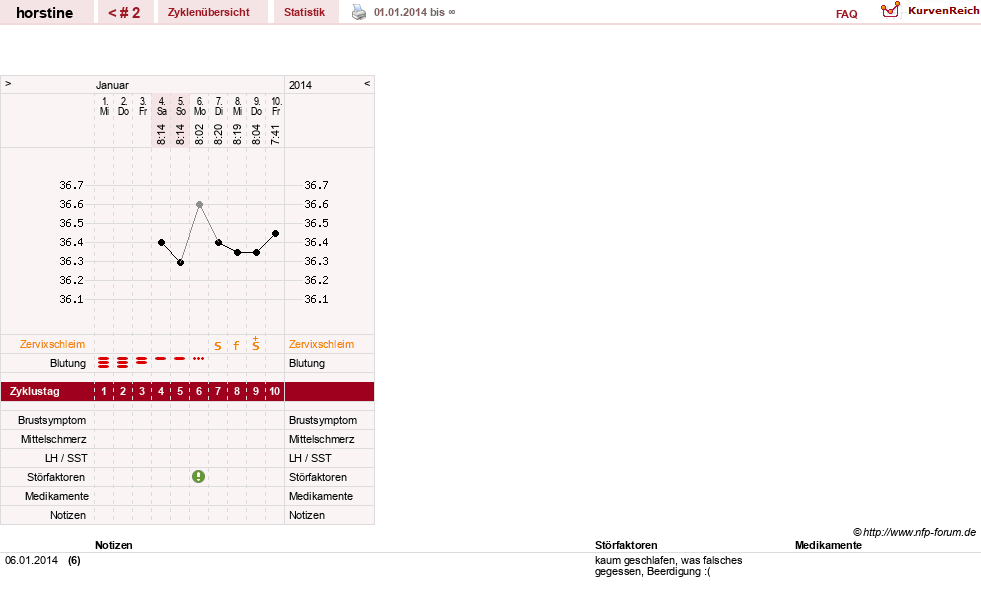Screen dimensions: 981x598
Task: Click the heavy bleeding symbol on day 1
Action: point(104,363)
